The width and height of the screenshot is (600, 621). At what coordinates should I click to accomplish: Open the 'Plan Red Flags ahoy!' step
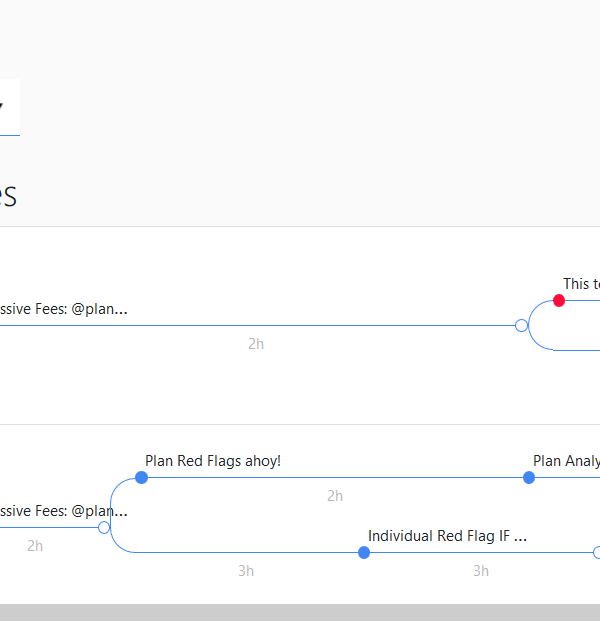pyautogui.click(x=213, y=461)
